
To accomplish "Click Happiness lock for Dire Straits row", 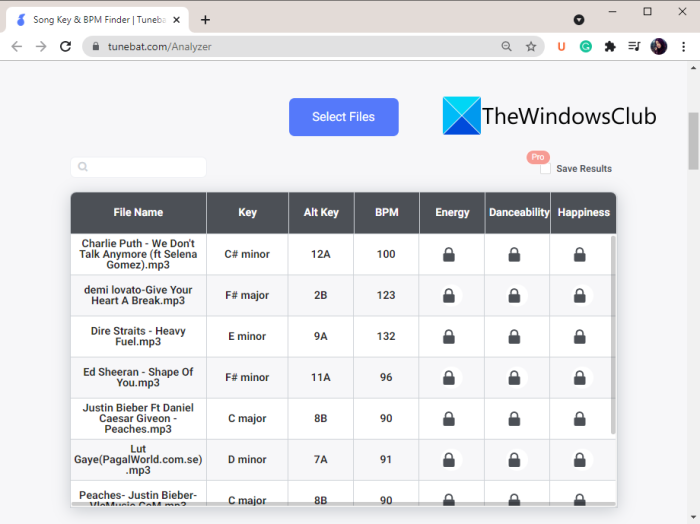I will click(x=579, y=337).
